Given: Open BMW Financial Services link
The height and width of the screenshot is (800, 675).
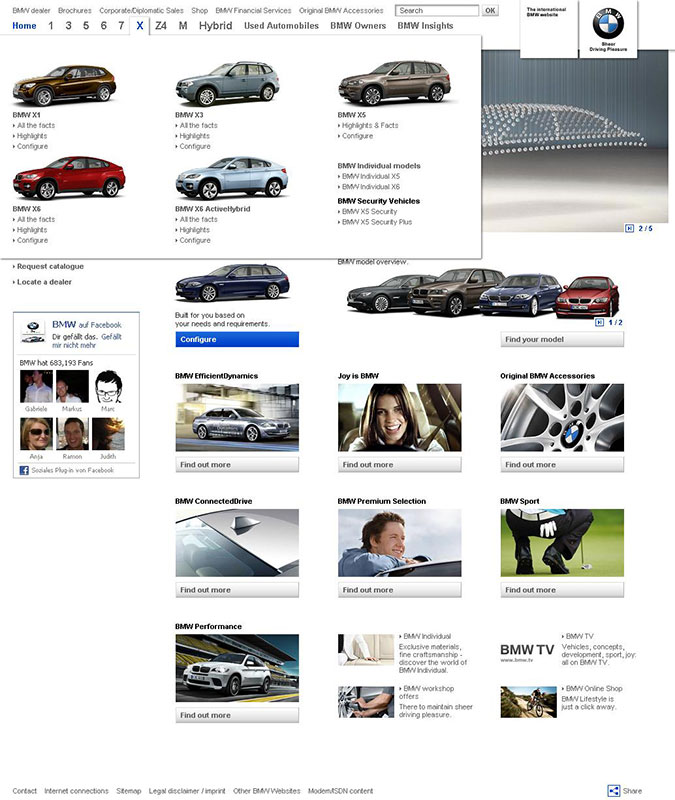Looking at the screenshot, I should pos(253,10).
